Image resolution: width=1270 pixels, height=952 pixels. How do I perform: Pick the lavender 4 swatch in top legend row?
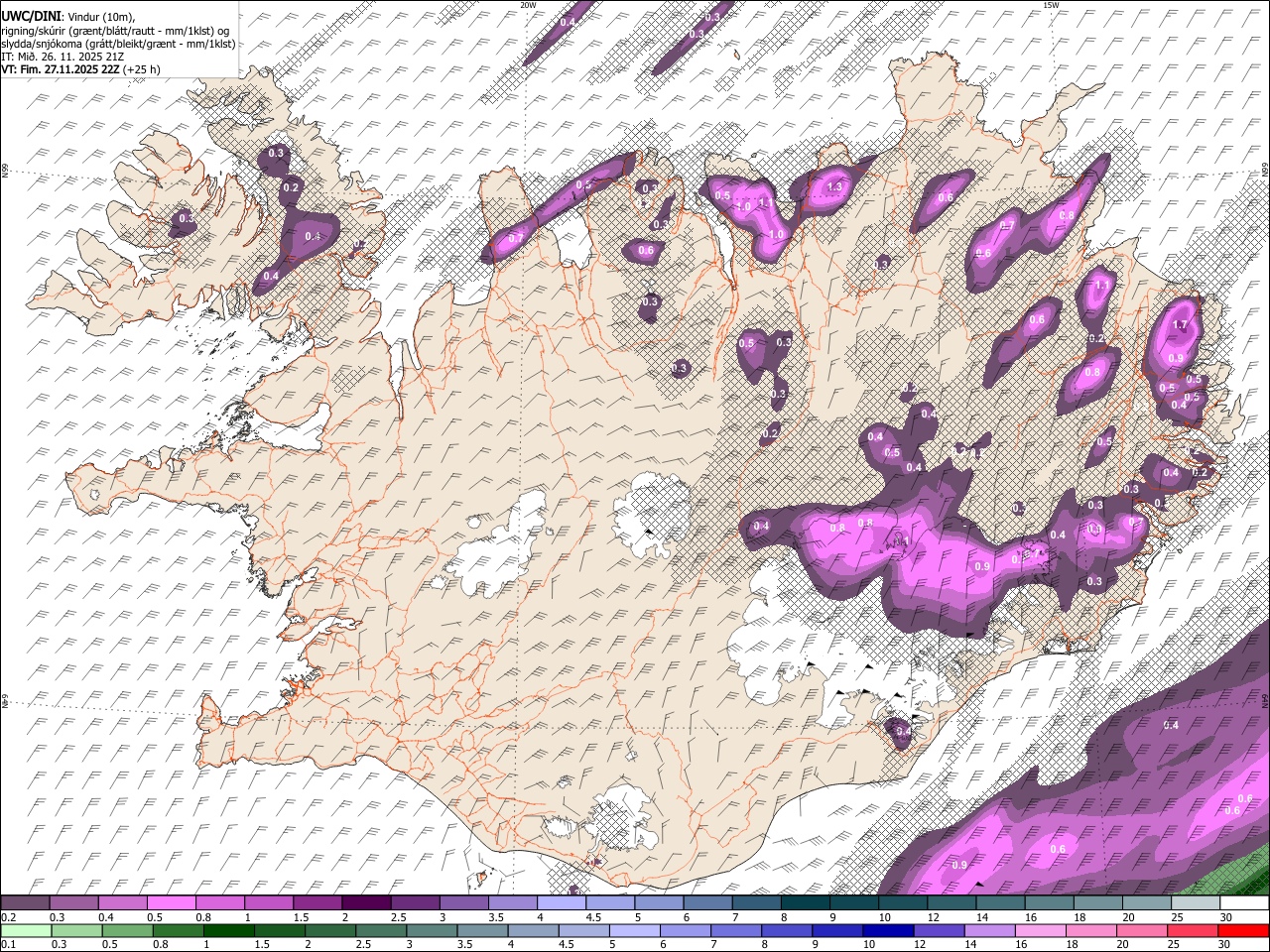[560, 903]
